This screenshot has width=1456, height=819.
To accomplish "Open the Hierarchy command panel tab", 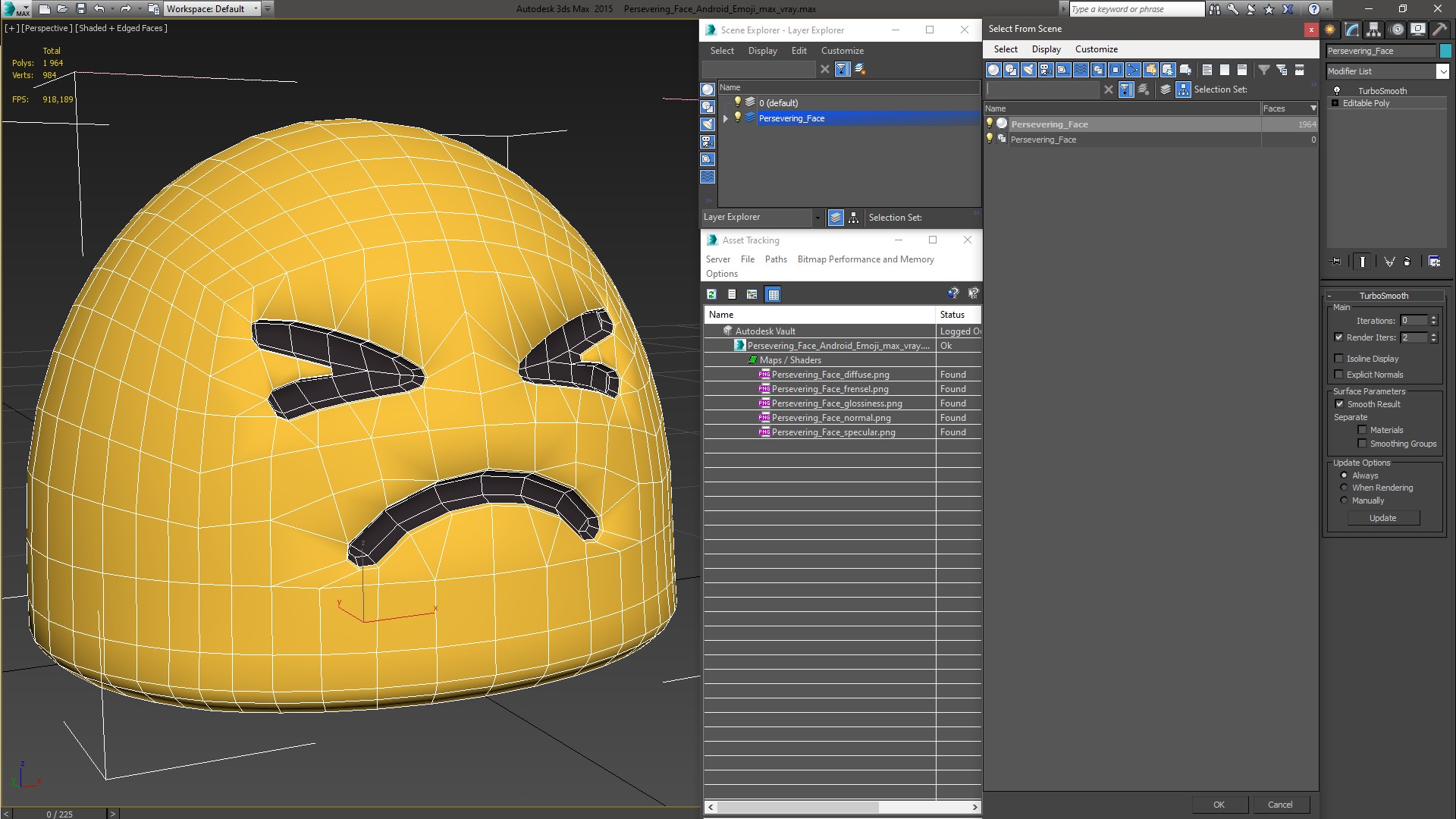I will coord(1374,30).
